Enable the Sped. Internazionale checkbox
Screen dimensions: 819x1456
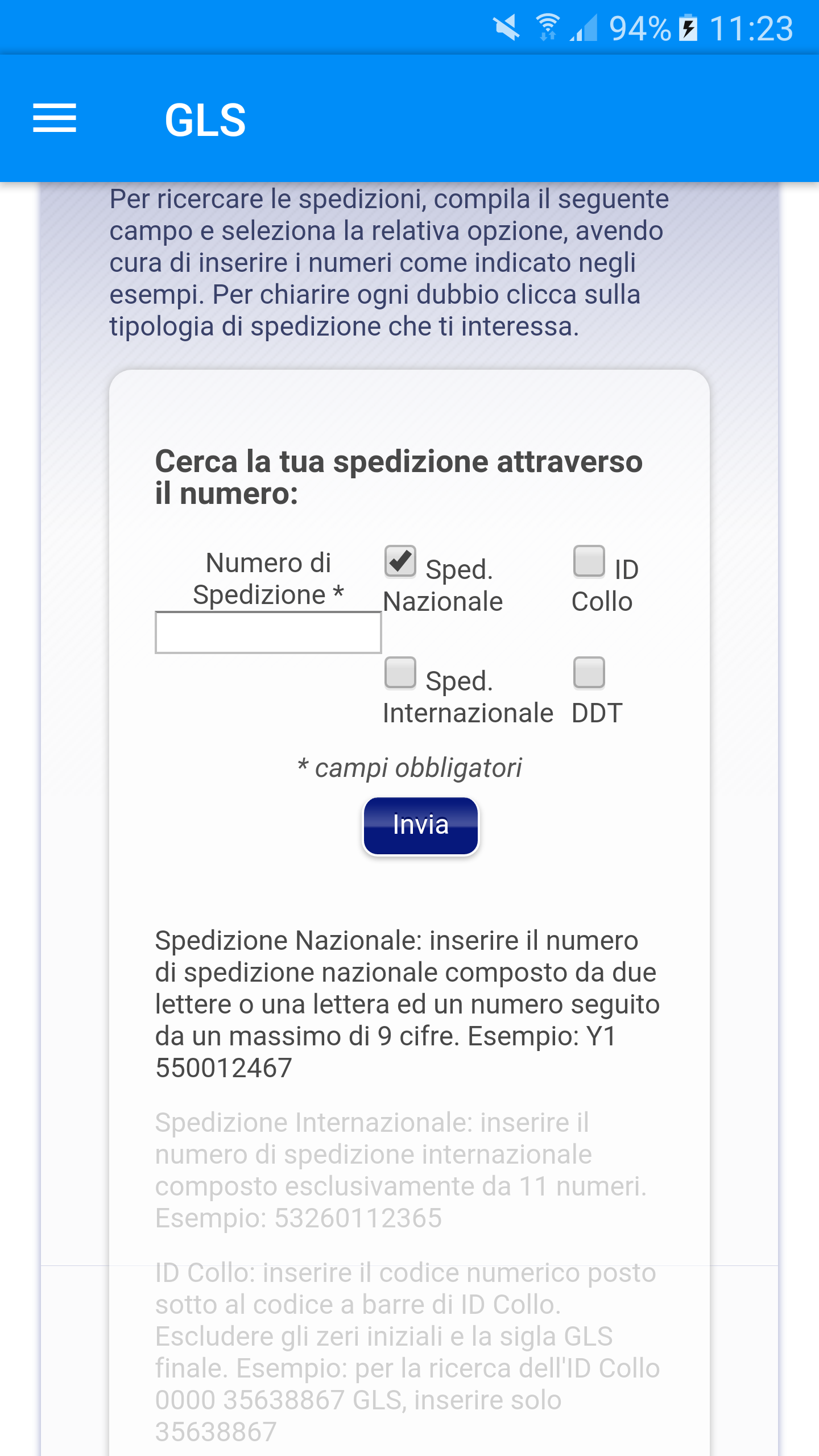pos(400,673)
